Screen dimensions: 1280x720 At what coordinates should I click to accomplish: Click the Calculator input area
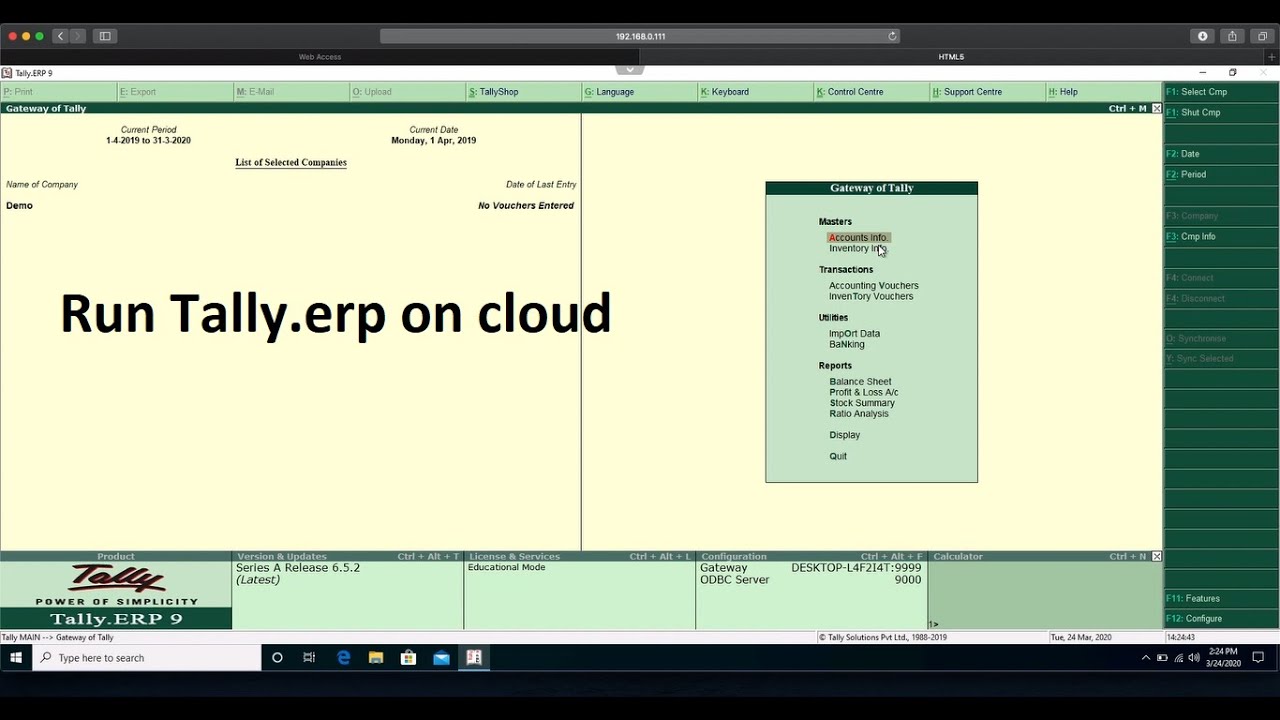click(1045, 595)
